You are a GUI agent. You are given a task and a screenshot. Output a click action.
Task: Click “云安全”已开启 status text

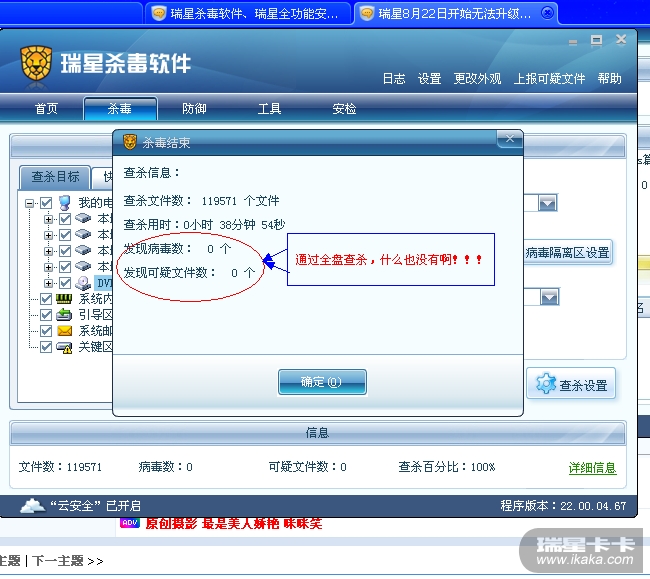95,506
